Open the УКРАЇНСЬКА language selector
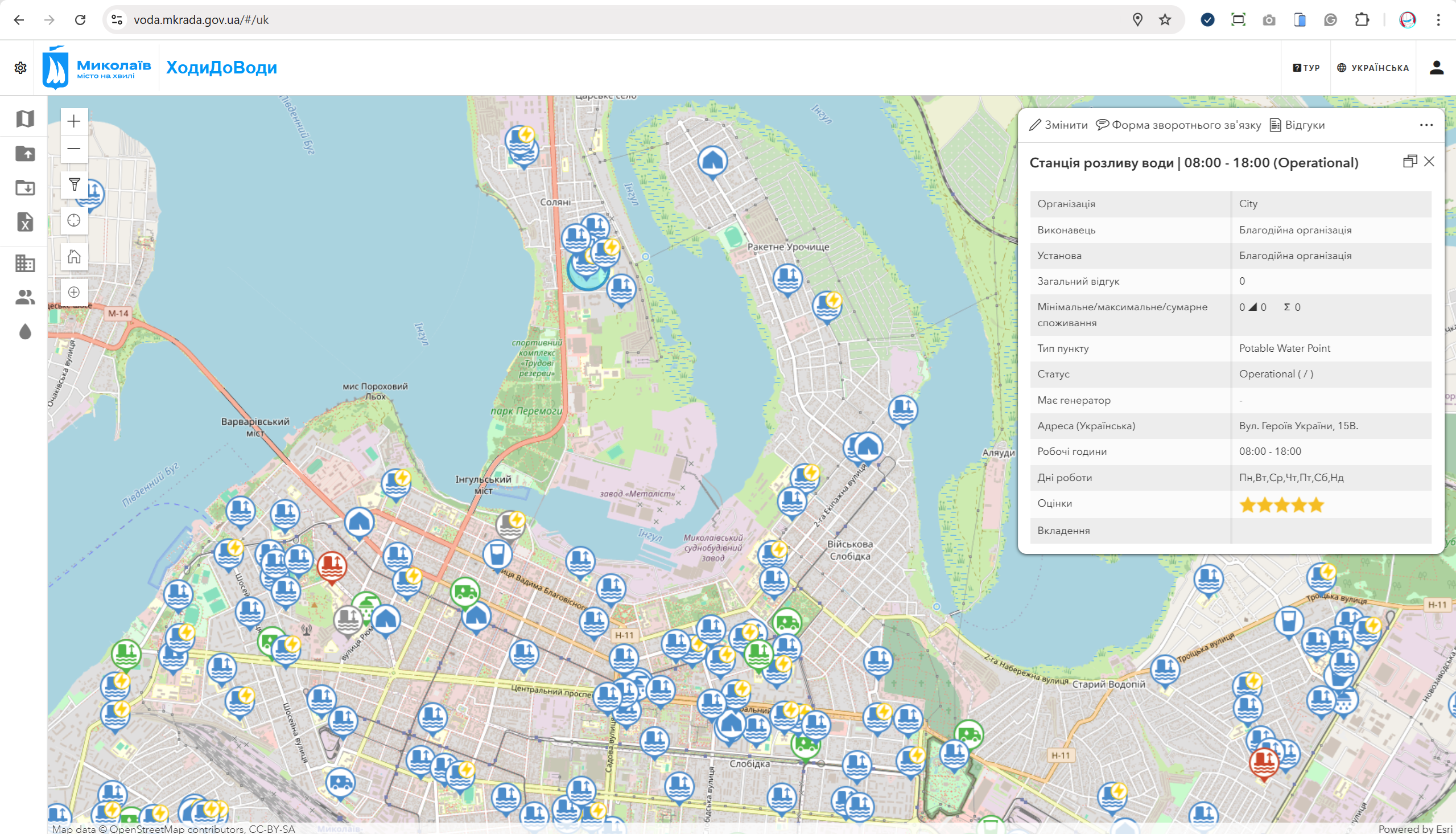Viewport: 1456px width, 834px height. [1373, 67]
